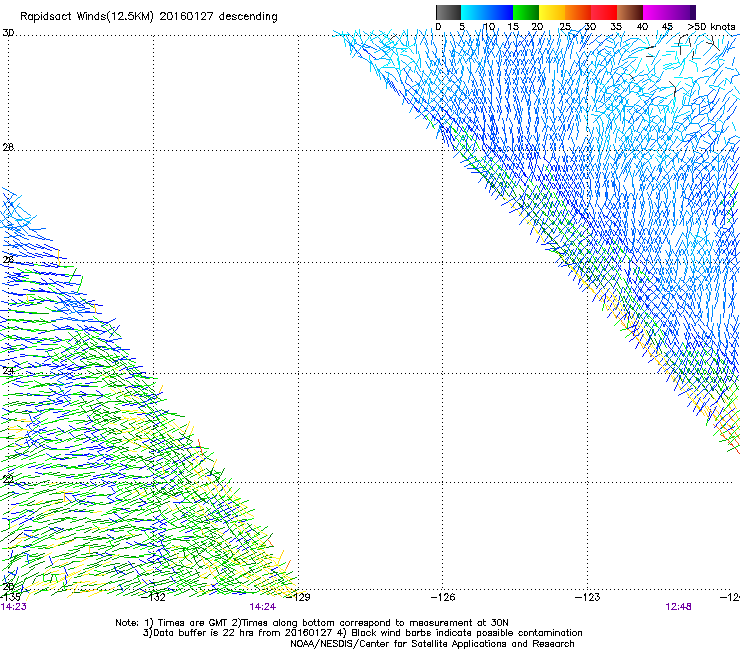Select the magenta 40-45 knots legend segment
740x650 pixels.
click(656, 12)
